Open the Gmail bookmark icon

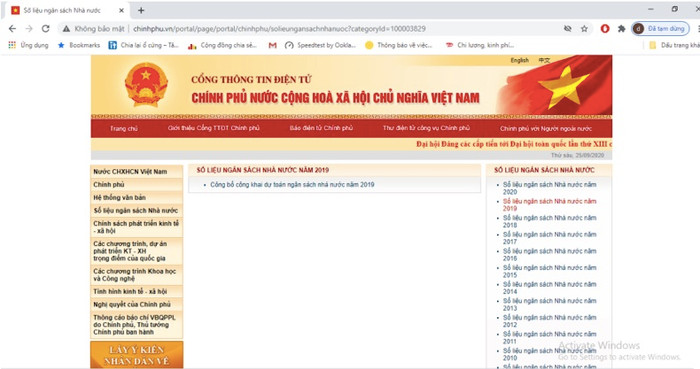(272, 45)
